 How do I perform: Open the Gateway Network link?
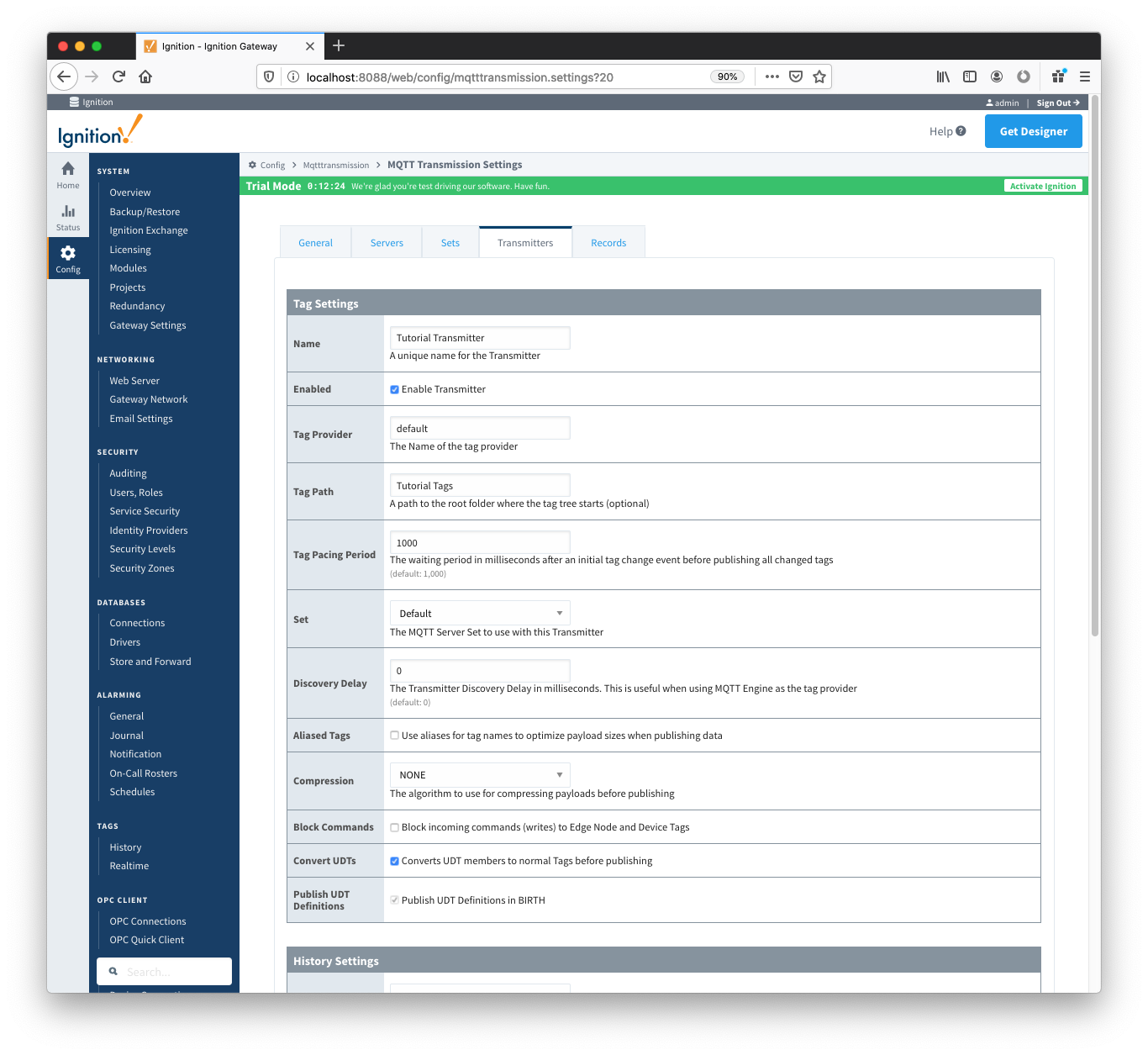[x=149, y=399]
